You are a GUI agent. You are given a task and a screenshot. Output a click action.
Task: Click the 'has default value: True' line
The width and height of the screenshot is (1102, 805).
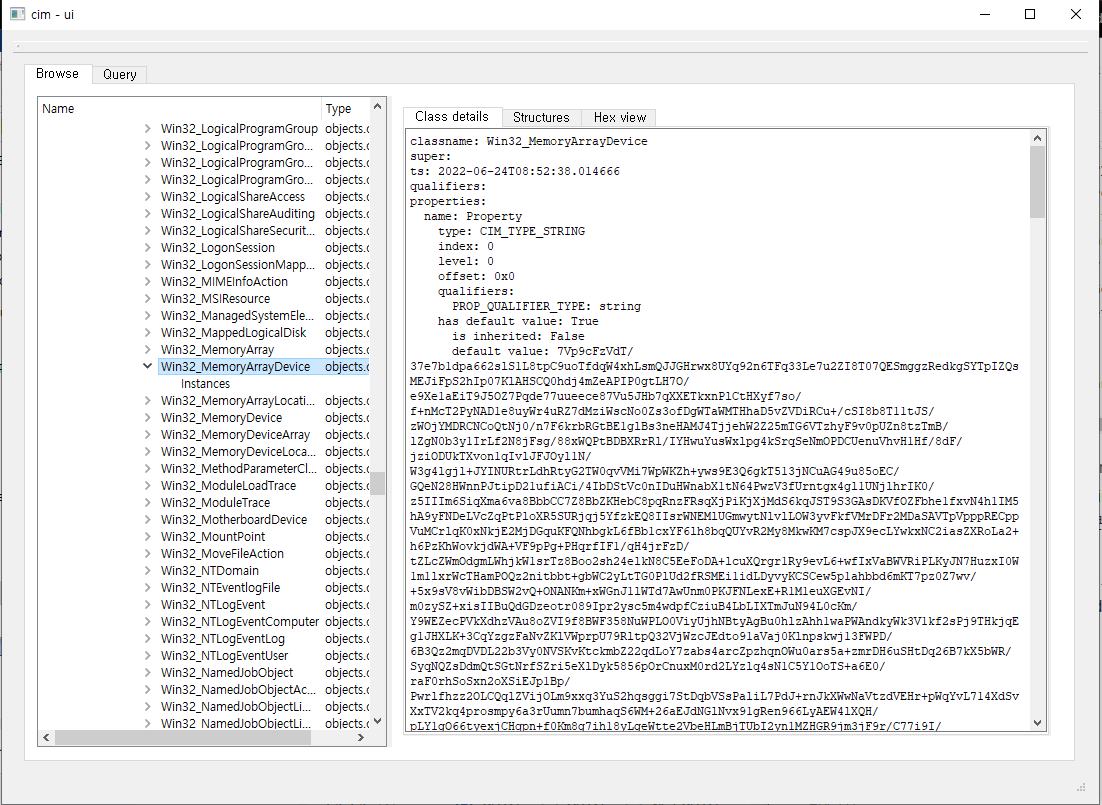tap(518, 321)
